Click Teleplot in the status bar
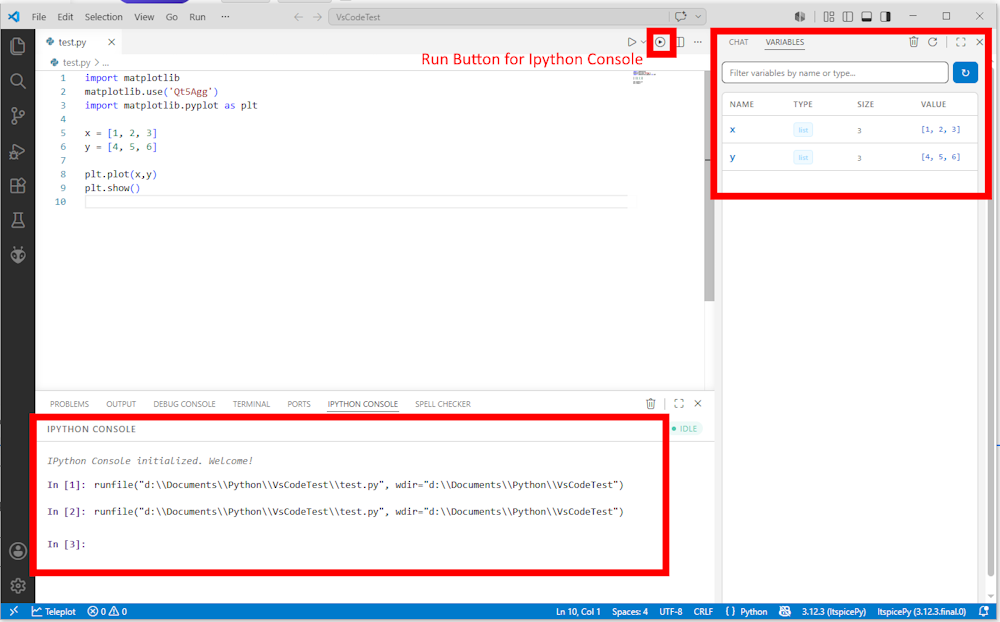The width and height of the screenshot is (1000, 622). 54,612
